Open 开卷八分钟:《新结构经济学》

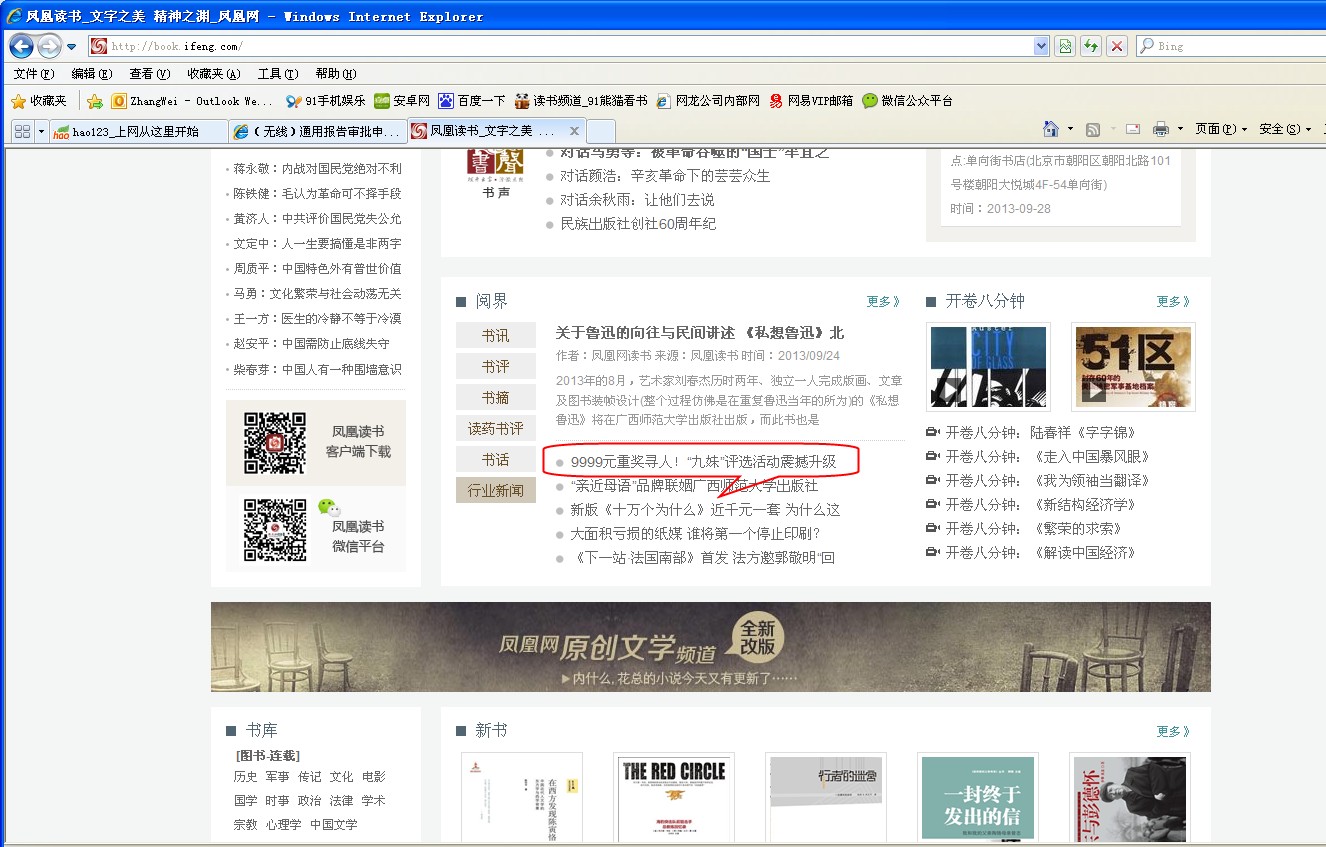(1041, 505)
